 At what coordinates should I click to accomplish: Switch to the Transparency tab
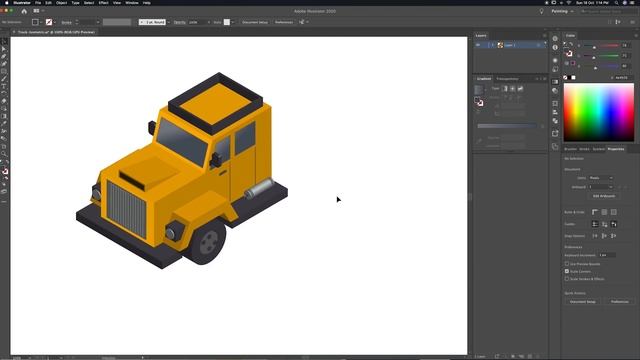(507, 79)
